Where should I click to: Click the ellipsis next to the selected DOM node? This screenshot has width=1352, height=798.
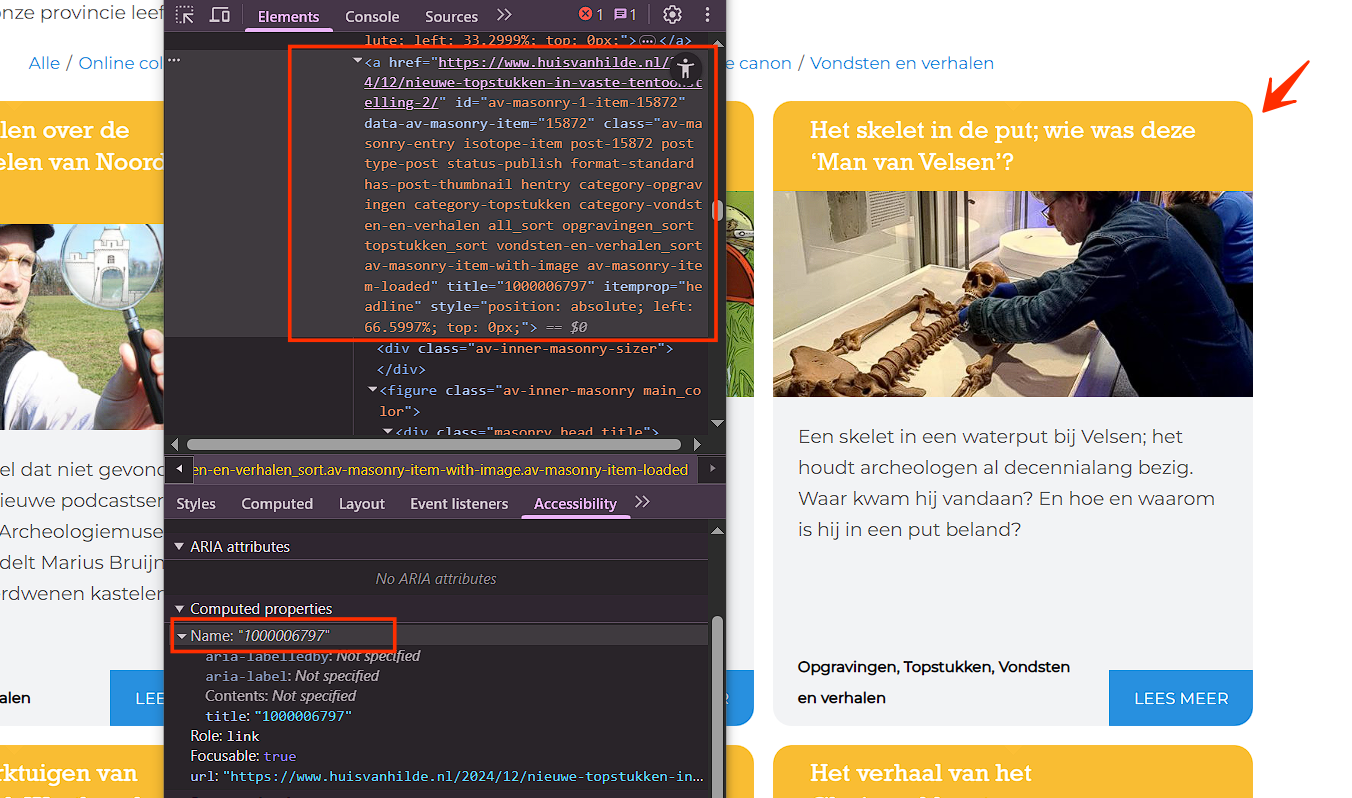[x=174, y=61]
